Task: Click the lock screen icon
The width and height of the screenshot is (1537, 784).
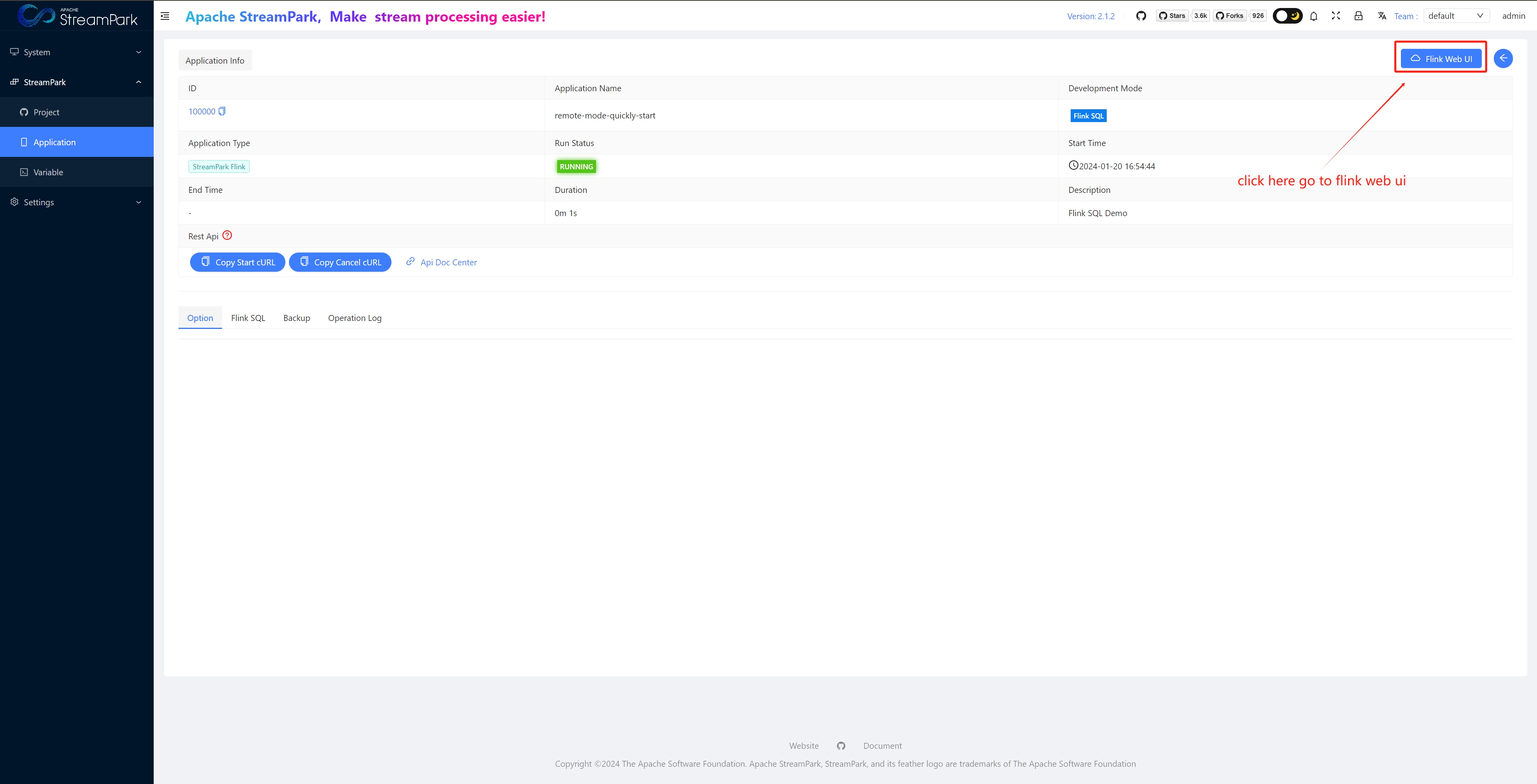Action: [1358, 16]
